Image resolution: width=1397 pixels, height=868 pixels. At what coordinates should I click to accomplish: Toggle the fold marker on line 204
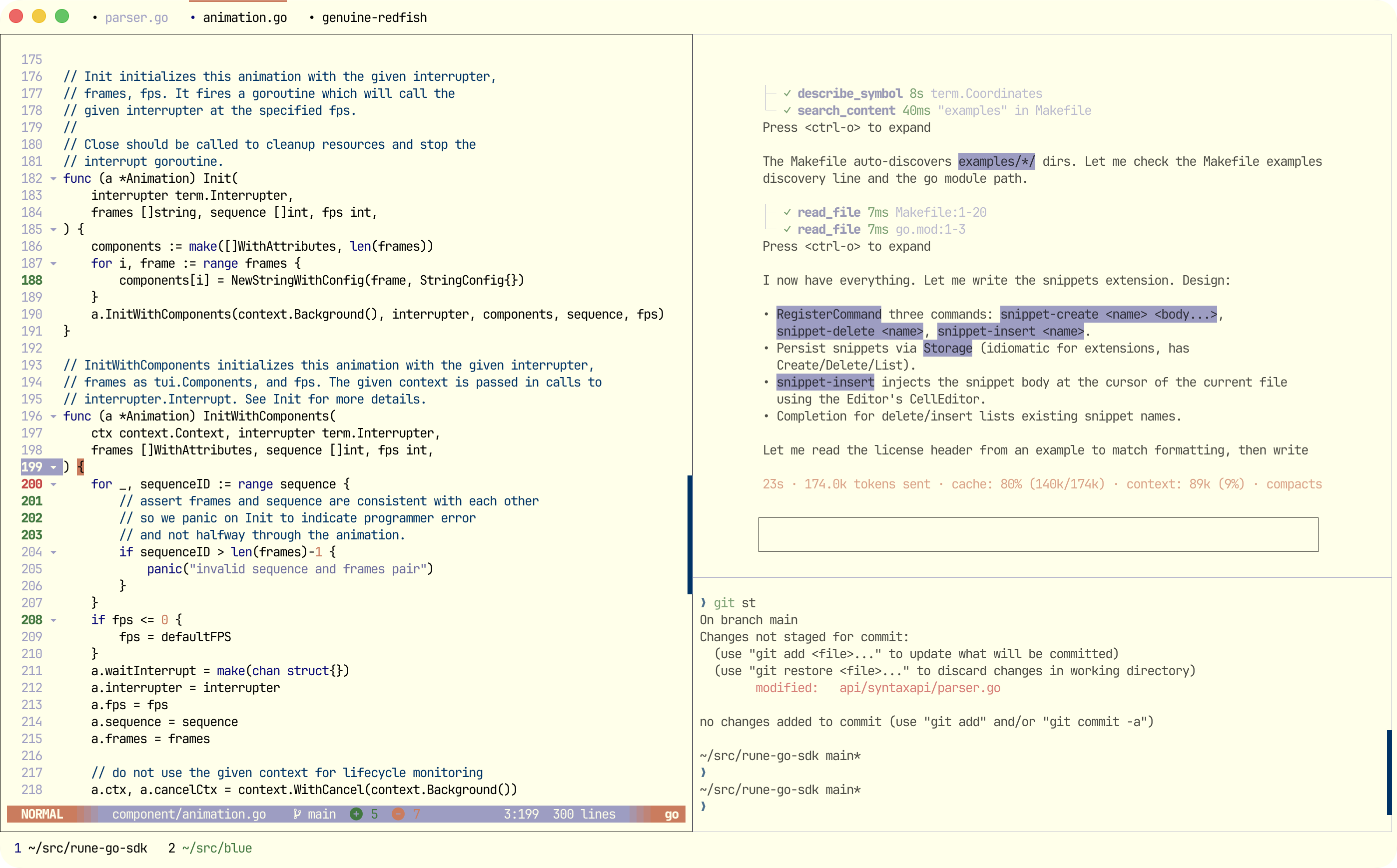[53, 552]
